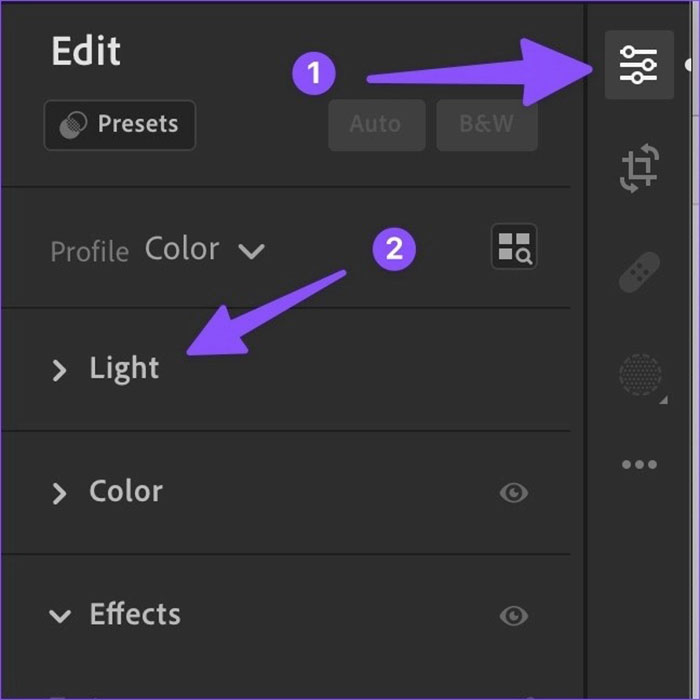Select the Crop and Rotate tool
The image size is (700, 700).
click(639, 167)
